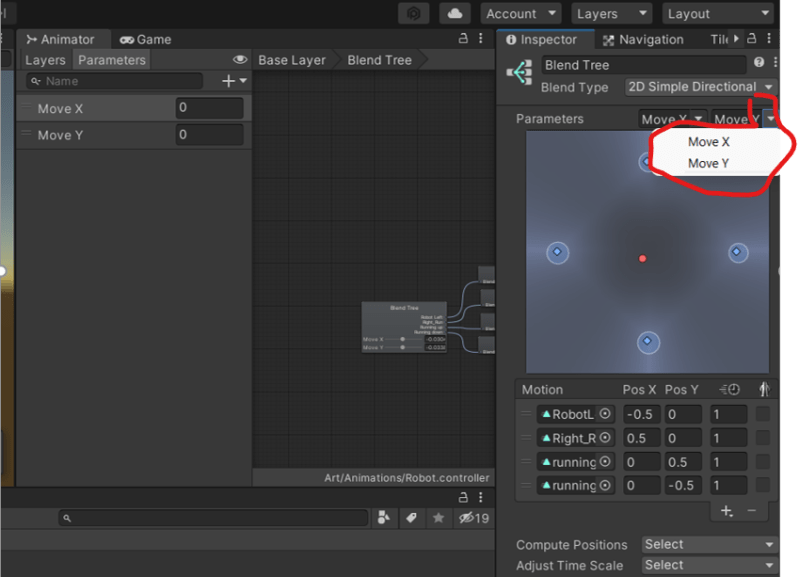Add a motion with plus button
This screenshot has width=799, height=577.
point(727,511)
